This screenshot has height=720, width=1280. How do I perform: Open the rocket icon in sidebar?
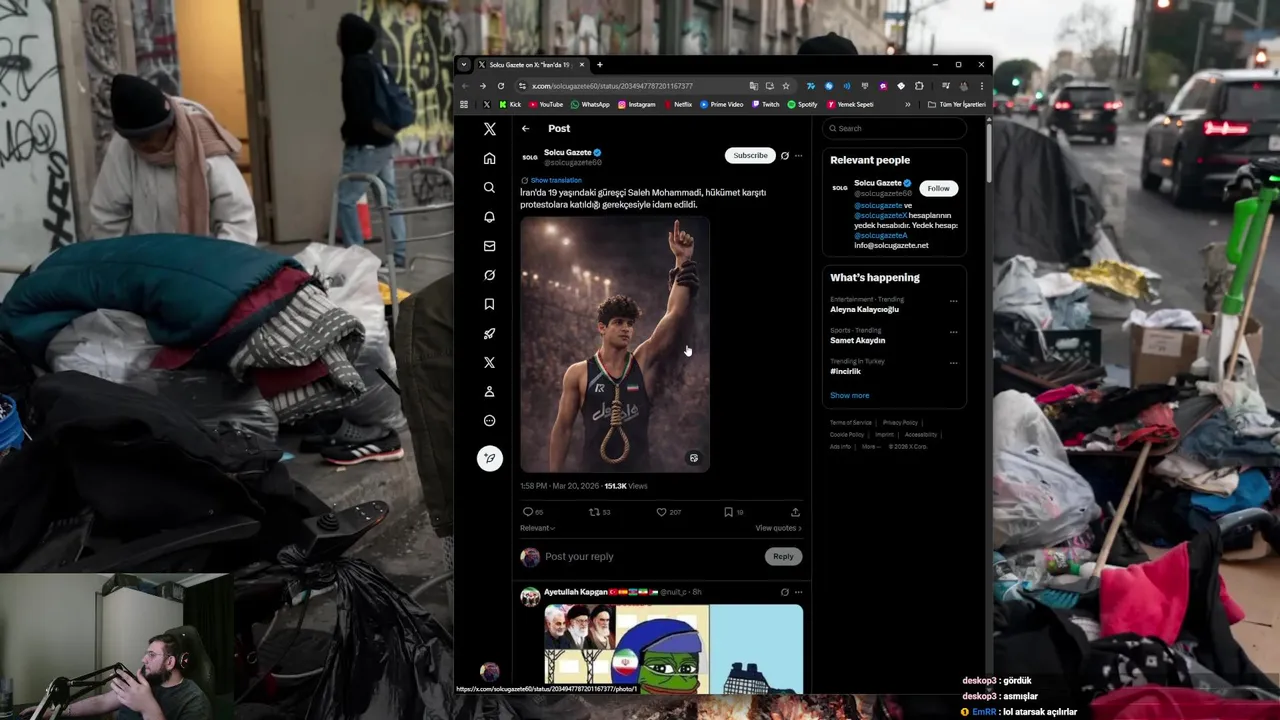(x=489, y=333)
